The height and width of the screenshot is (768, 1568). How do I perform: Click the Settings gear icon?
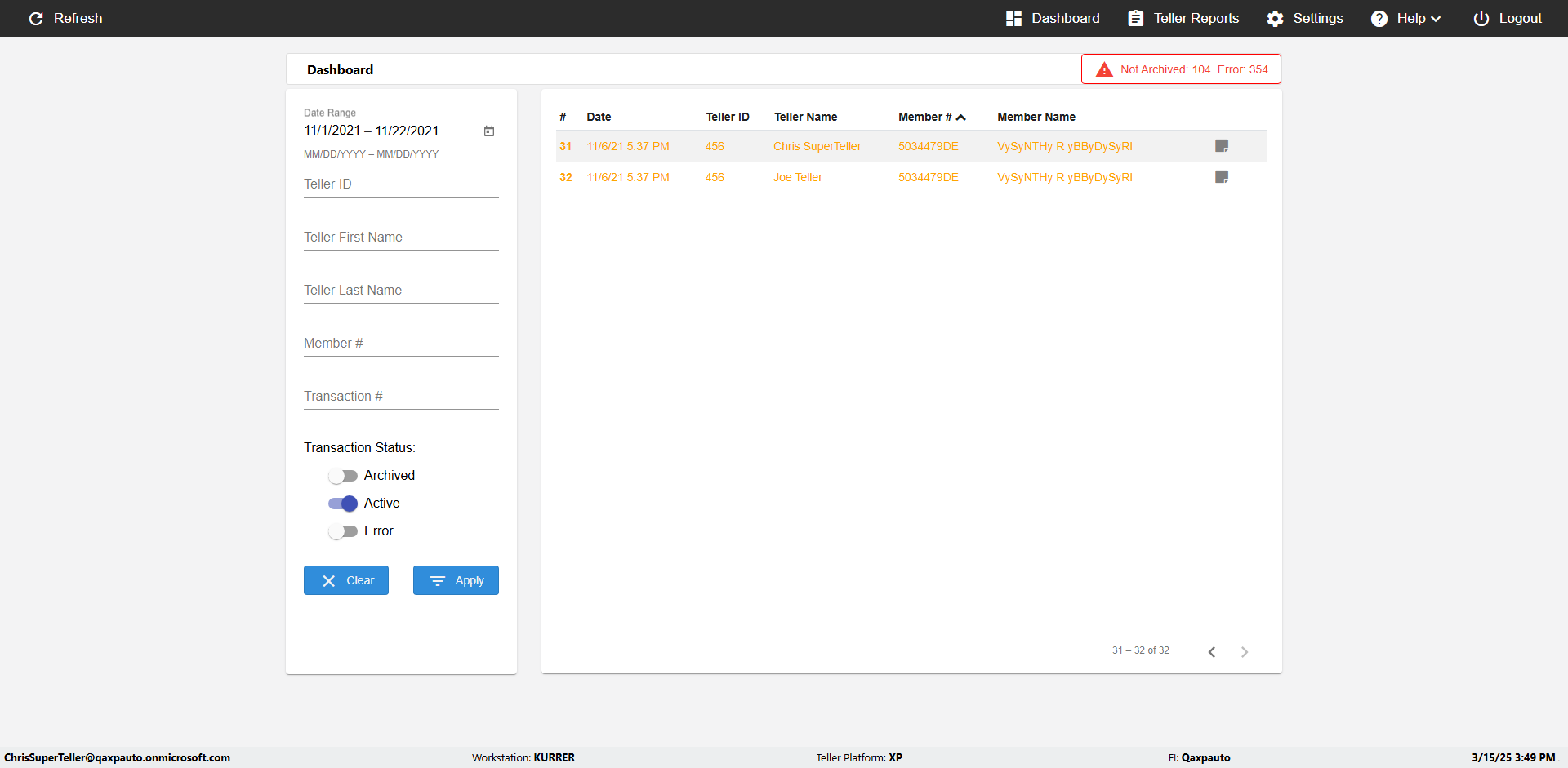pyautogui.click(x=1275, y=18)
